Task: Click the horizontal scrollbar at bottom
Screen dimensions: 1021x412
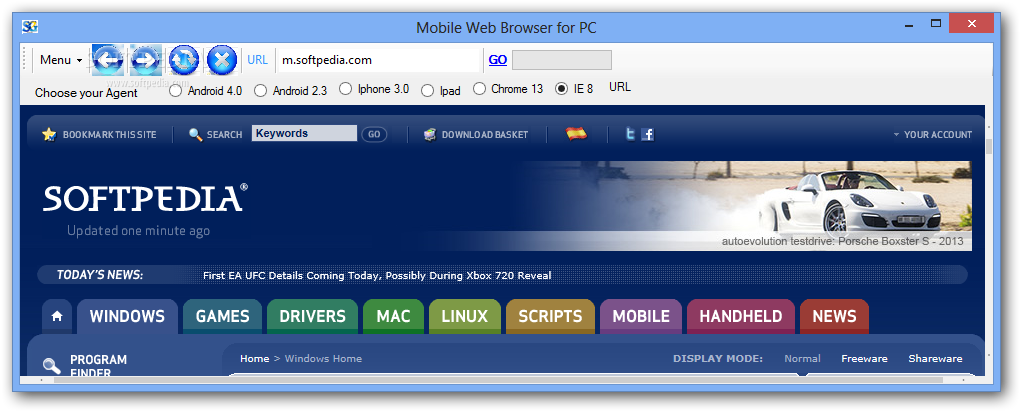Action: coord(498,379)
